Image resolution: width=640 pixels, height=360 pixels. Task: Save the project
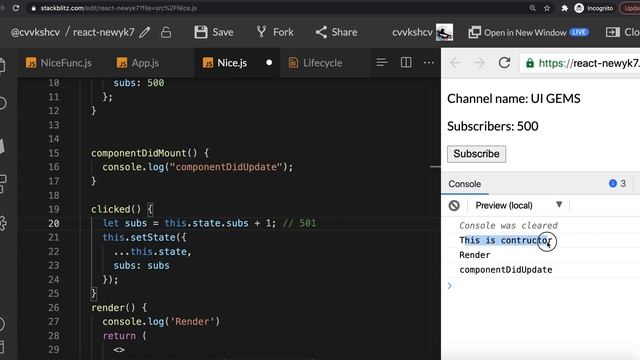pyautogui.click(x=214, y=32)
